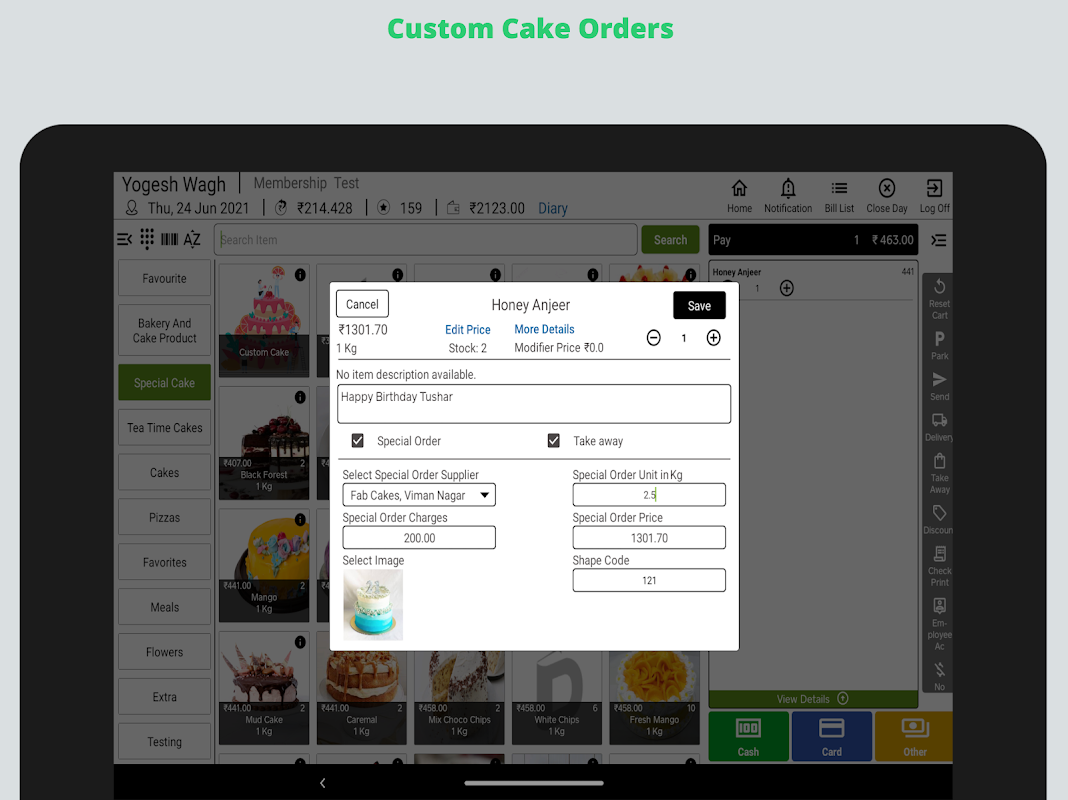
Task: Show info for Custom Cake item
Action: [300, 274]
